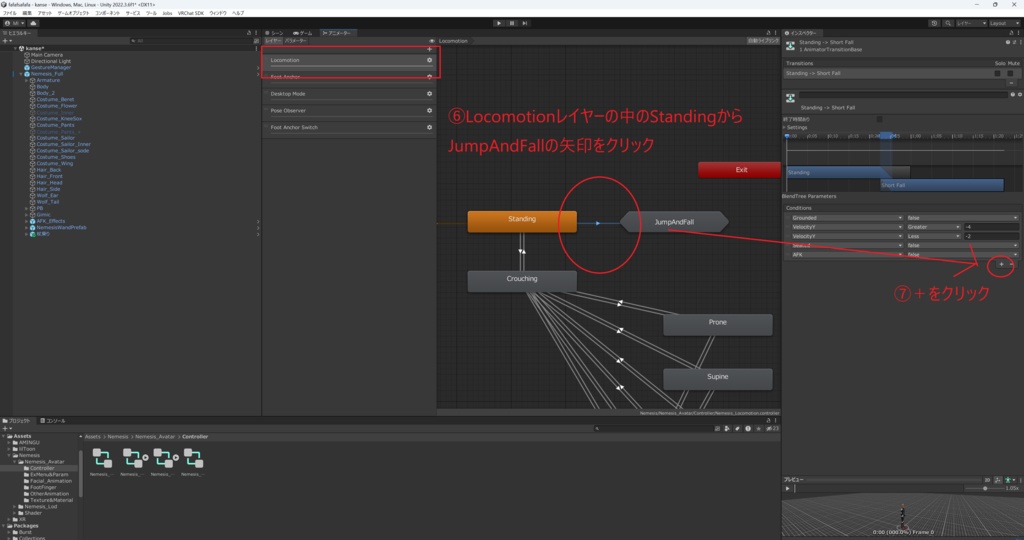Click the global search magnifier icon
The width and height of the screenshot is (1024, 540).
[948, 23]
